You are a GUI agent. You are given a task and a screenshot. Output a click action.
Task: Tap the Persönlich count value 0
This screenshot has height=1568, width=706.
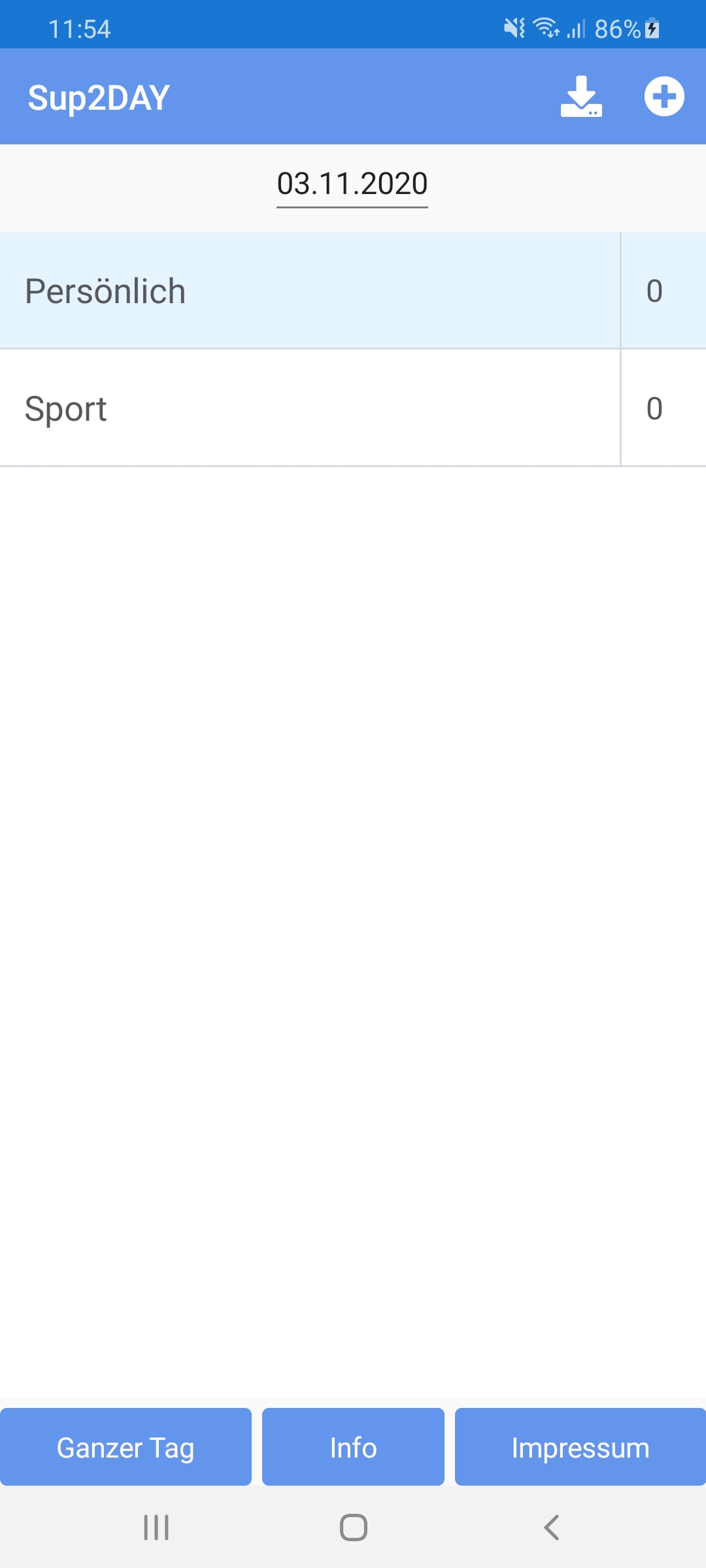(x=655, y=291)
